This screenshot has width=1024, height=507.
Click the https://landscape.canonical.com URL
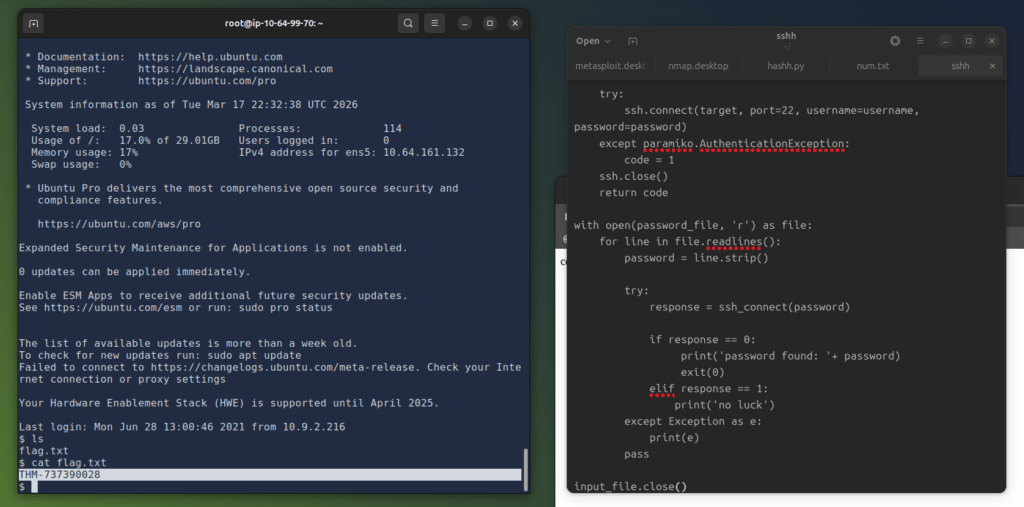click(x=235, y=69)
